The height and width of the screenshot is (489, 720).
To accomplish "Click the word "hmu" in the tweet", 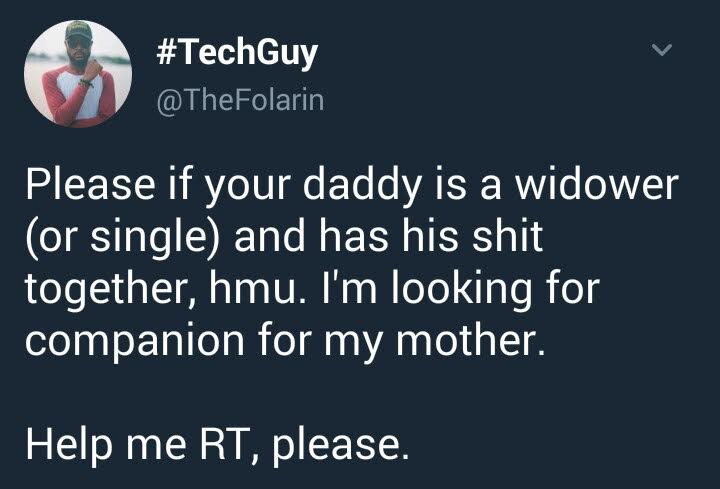I will point(256,289).
